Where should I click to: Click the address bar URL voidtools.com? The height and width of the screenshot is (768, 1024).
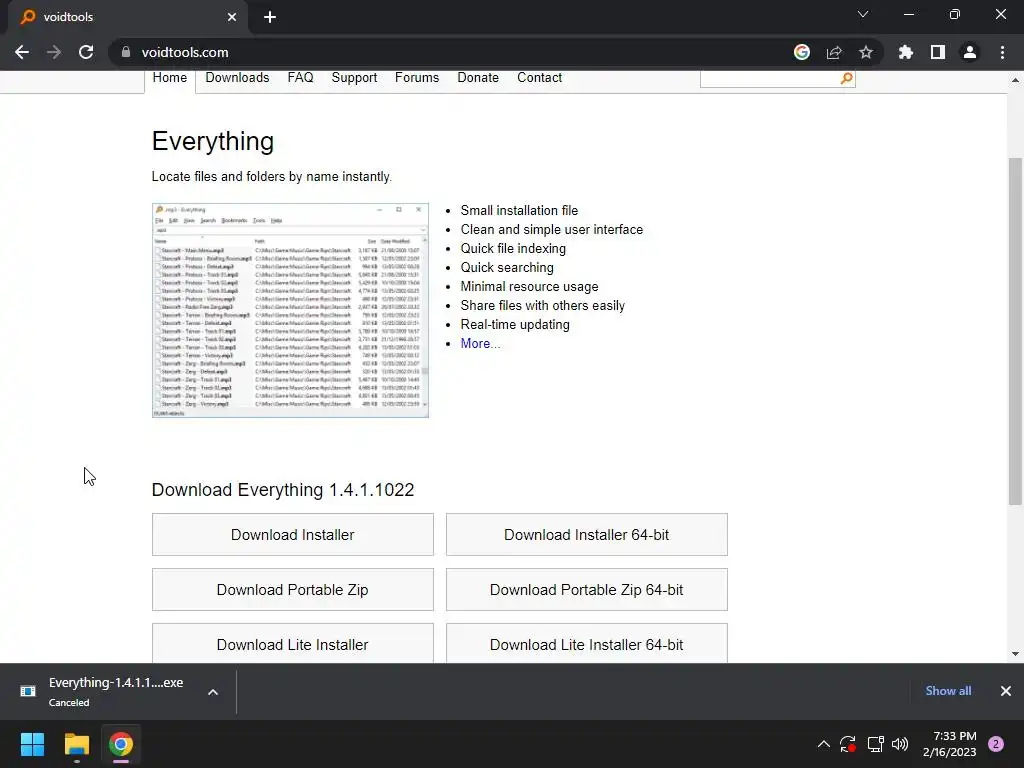(x=185, y=52)
